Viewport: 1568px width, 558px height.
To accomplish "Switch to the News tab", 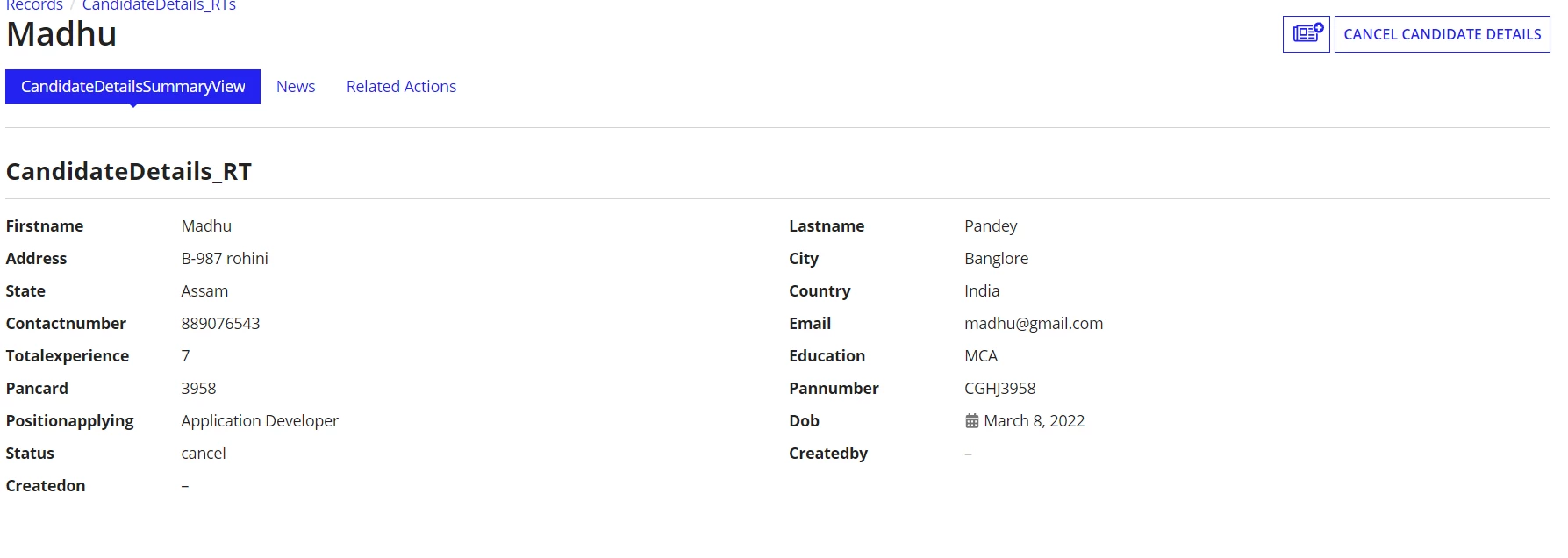I will tap(296, 86).
